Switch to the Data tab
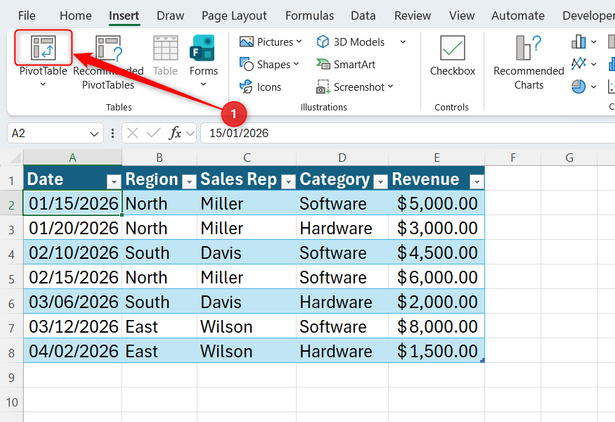Screen dimensions: 615x422 pyautogui.click(x=363, y=16)
